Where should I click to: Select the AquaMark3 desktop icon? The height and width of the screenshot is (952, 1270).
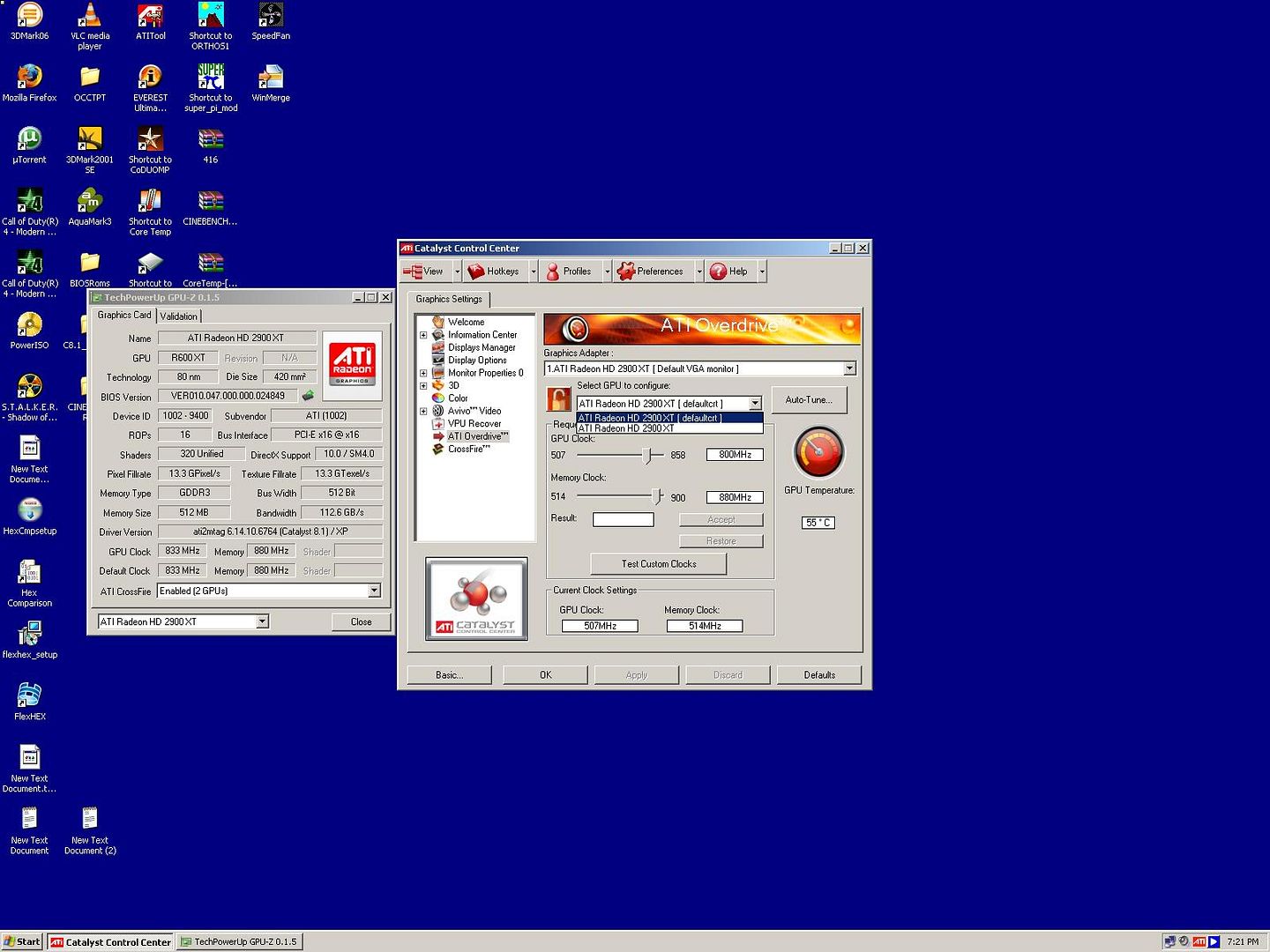(89, 206)
